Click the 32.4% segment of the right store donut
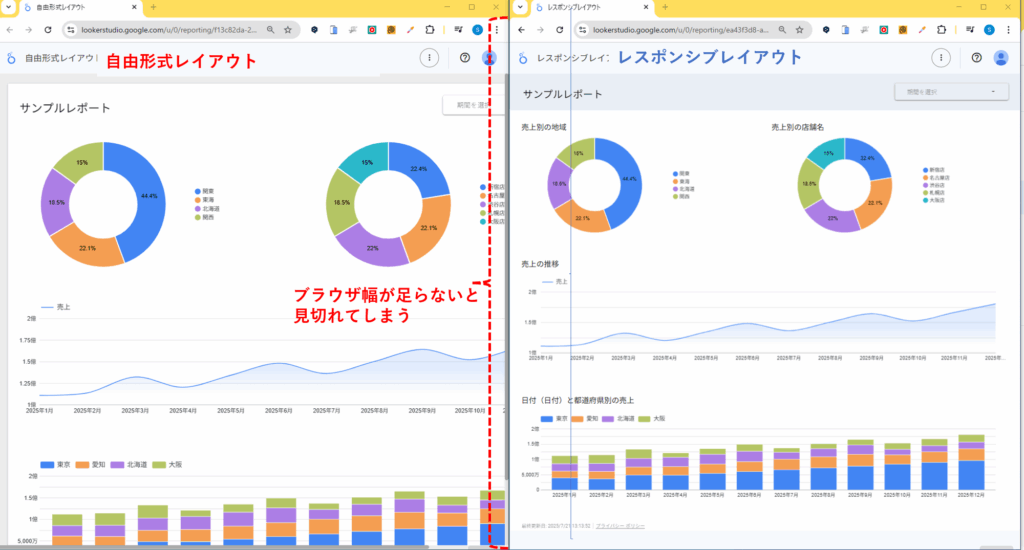This screenshot has width=1024, height=550. point(869,159)
